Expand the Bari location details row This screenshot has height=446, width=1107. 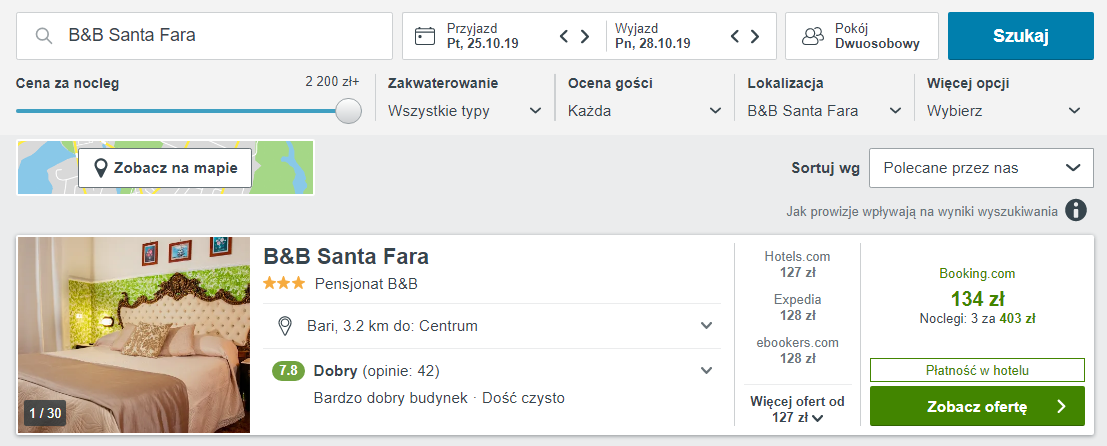click(x=706, y=326)
